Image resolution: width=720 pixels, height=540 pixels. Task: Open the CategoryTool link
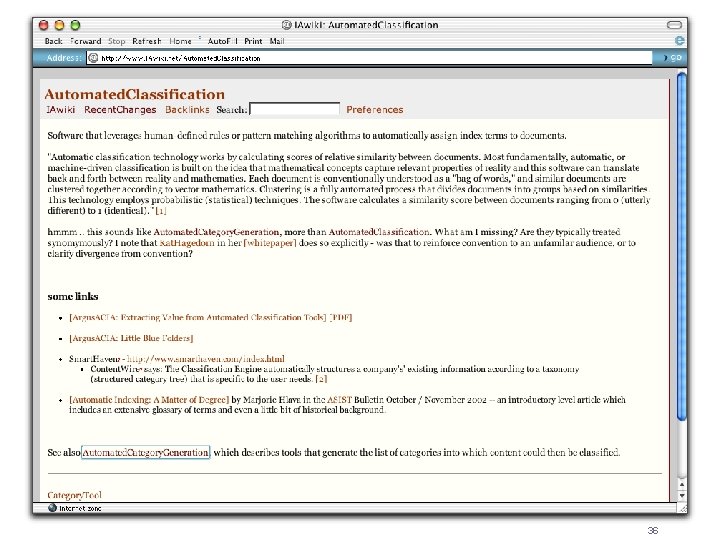pos(74,495)
